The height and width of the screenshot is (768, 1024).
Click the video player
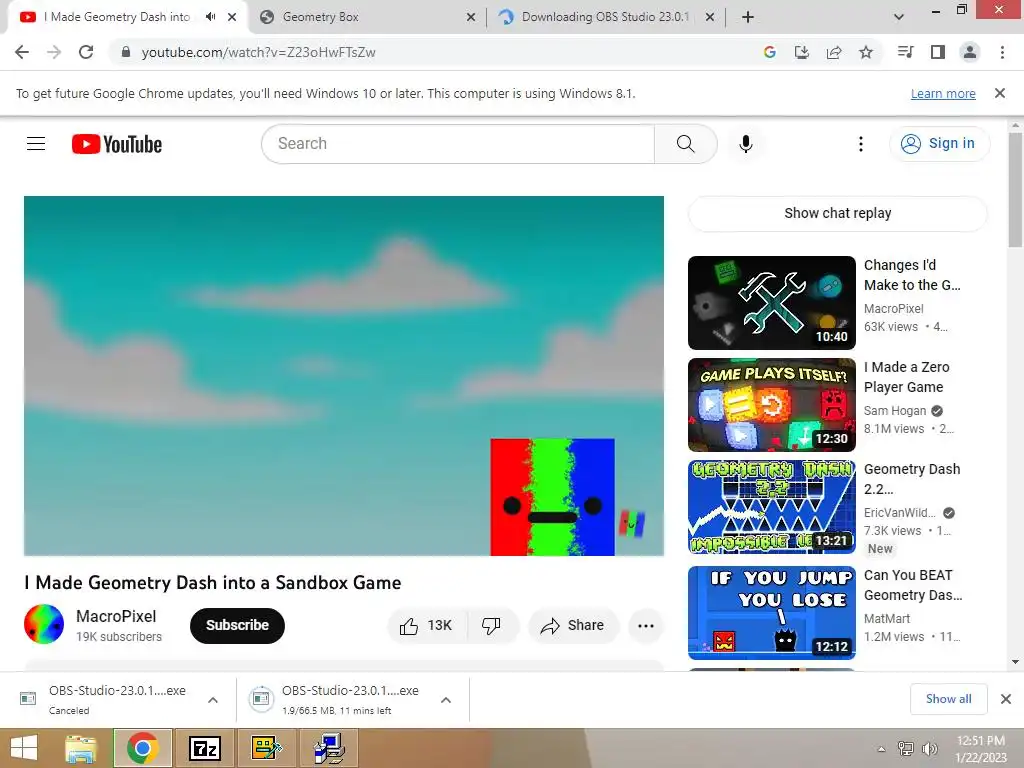[344, 376]
